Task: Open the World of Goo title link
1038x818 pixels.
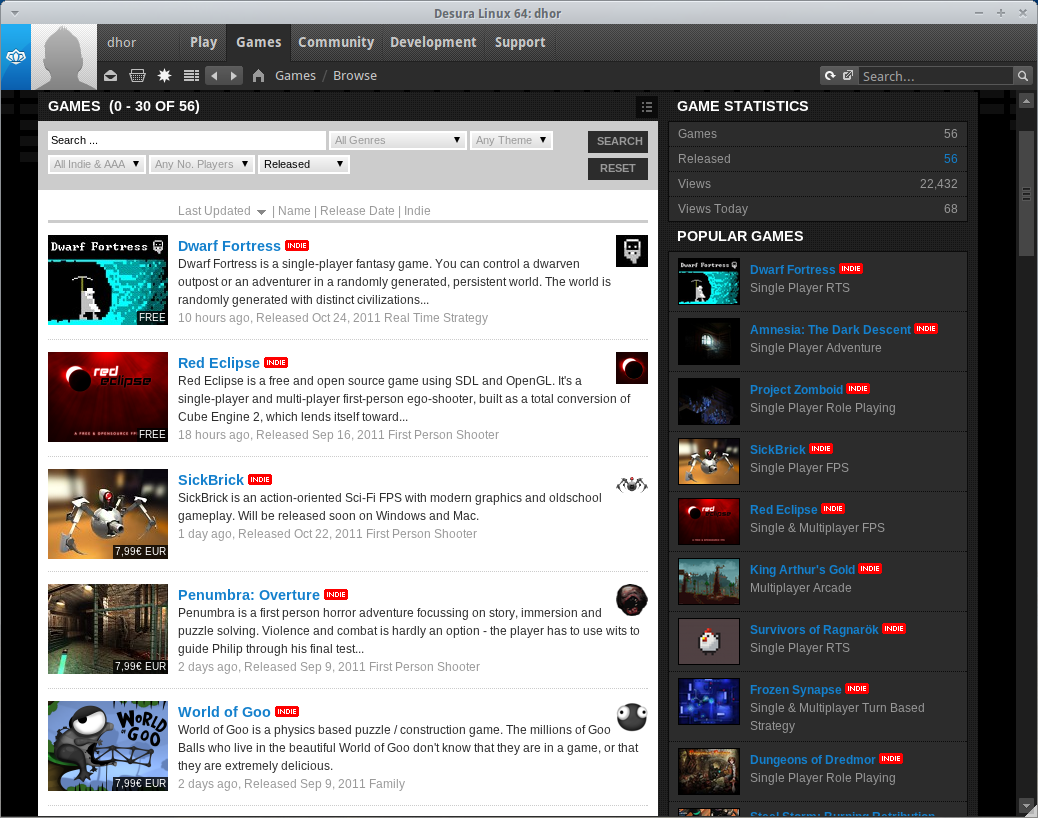Action: (224, 712)
